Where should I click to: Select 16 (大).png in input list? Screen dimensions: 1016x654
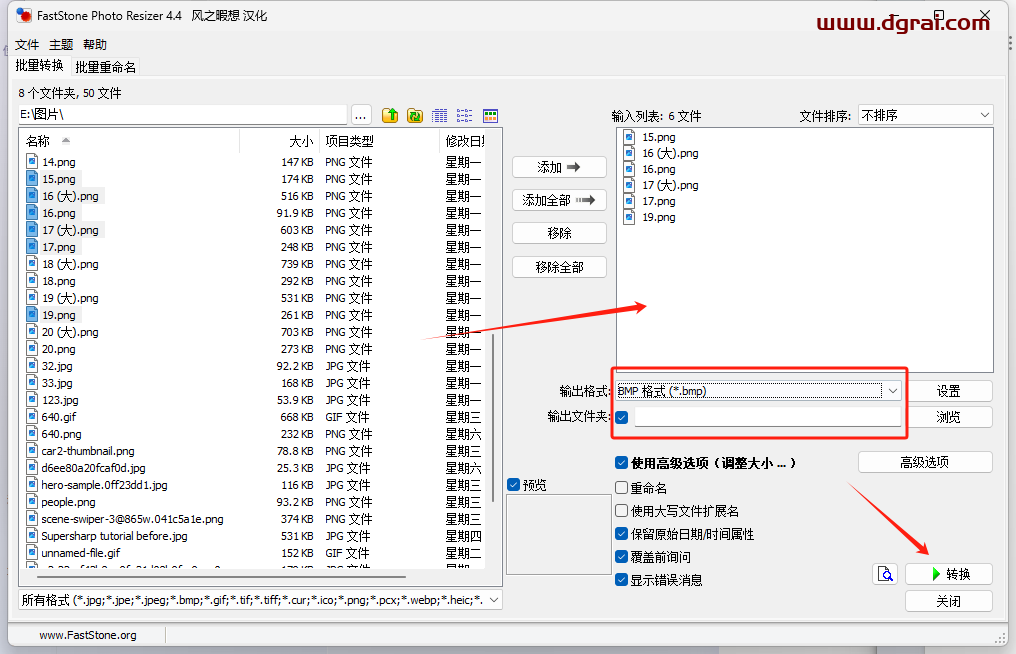pyautogui.click(x=670, y=153)
